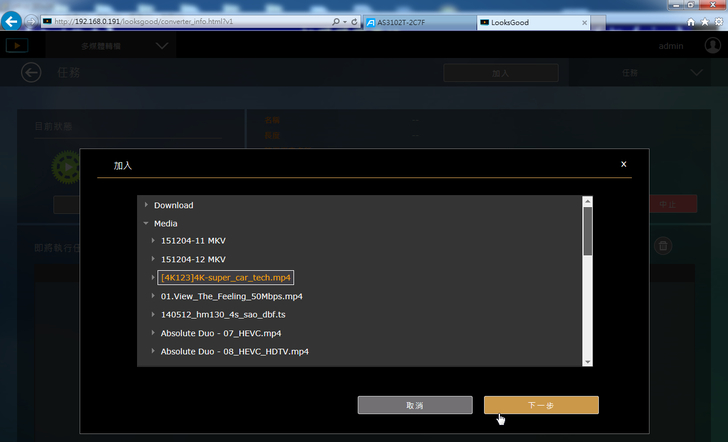
Task: Open browser tools gear icon
Action: click(x=719, y=22)
